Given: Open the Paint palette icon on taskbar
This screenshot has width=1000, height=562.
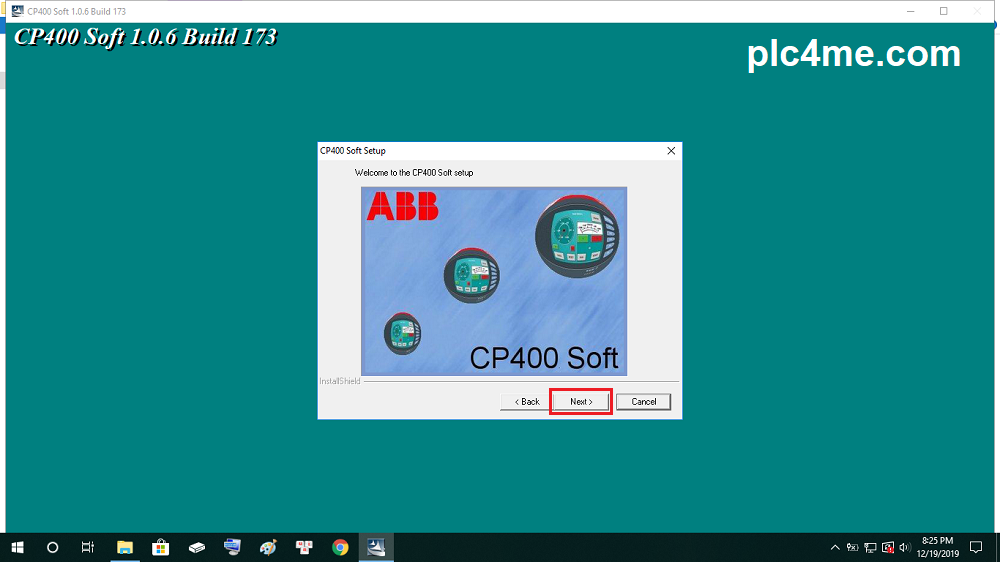Looking at the screenshot, I should pyautogui.click(x=268, y=547).
